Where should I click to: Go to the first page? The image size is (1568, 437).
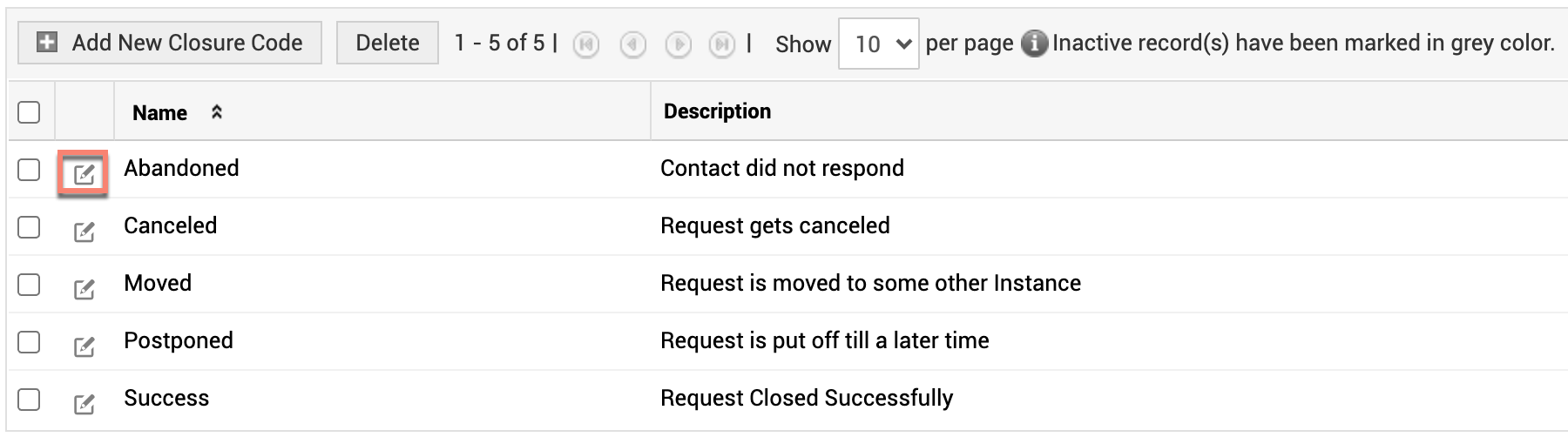point(586,44)
